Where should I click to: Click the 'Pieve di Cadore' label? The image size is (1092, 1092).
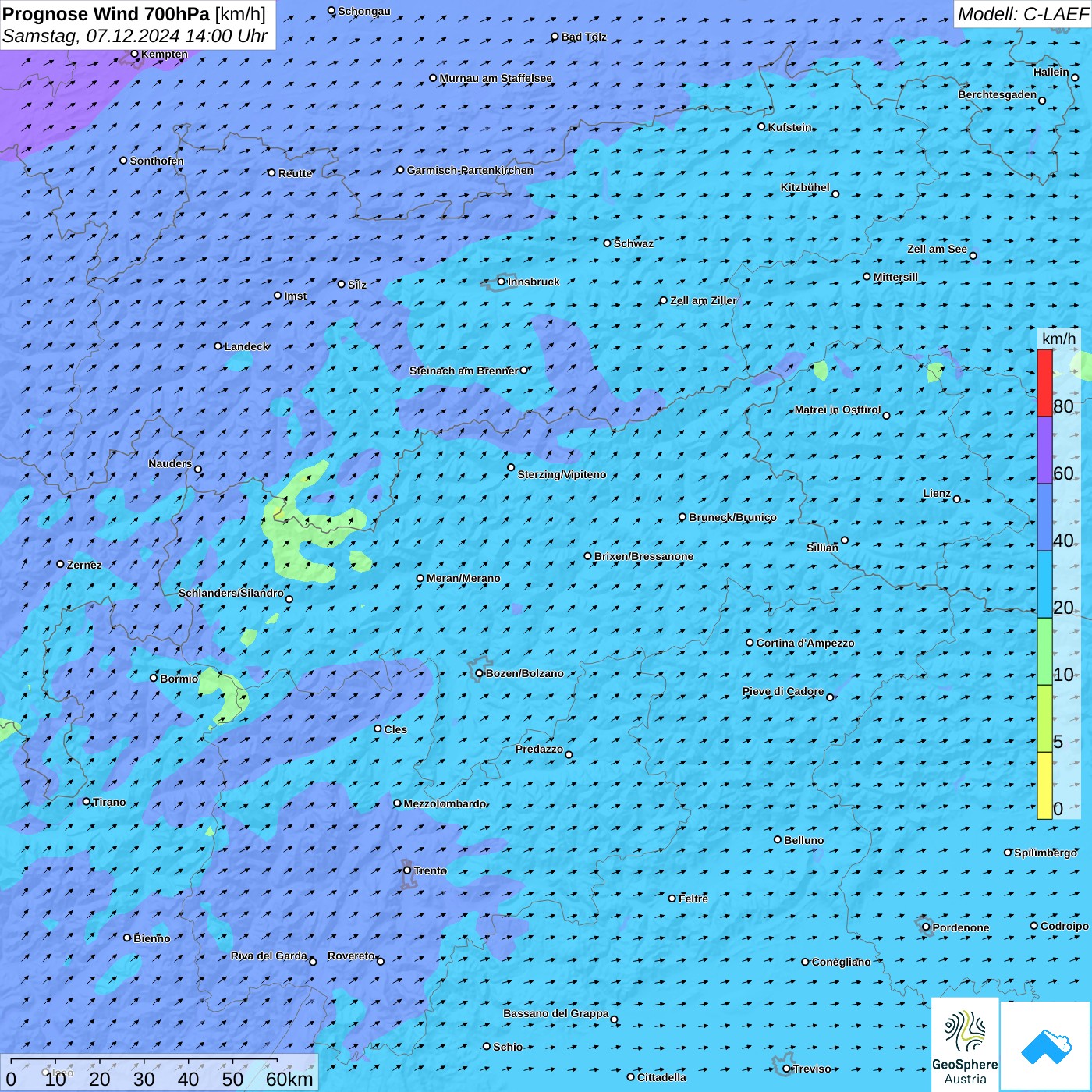pos(783,691)
